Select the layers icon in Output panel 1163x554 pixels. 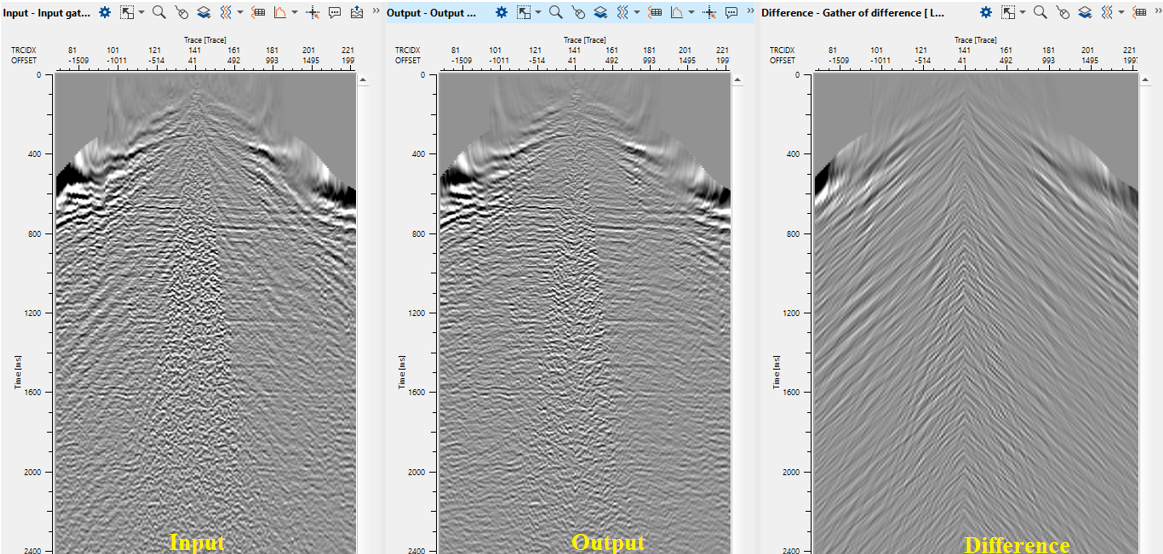tap(601, 13)
